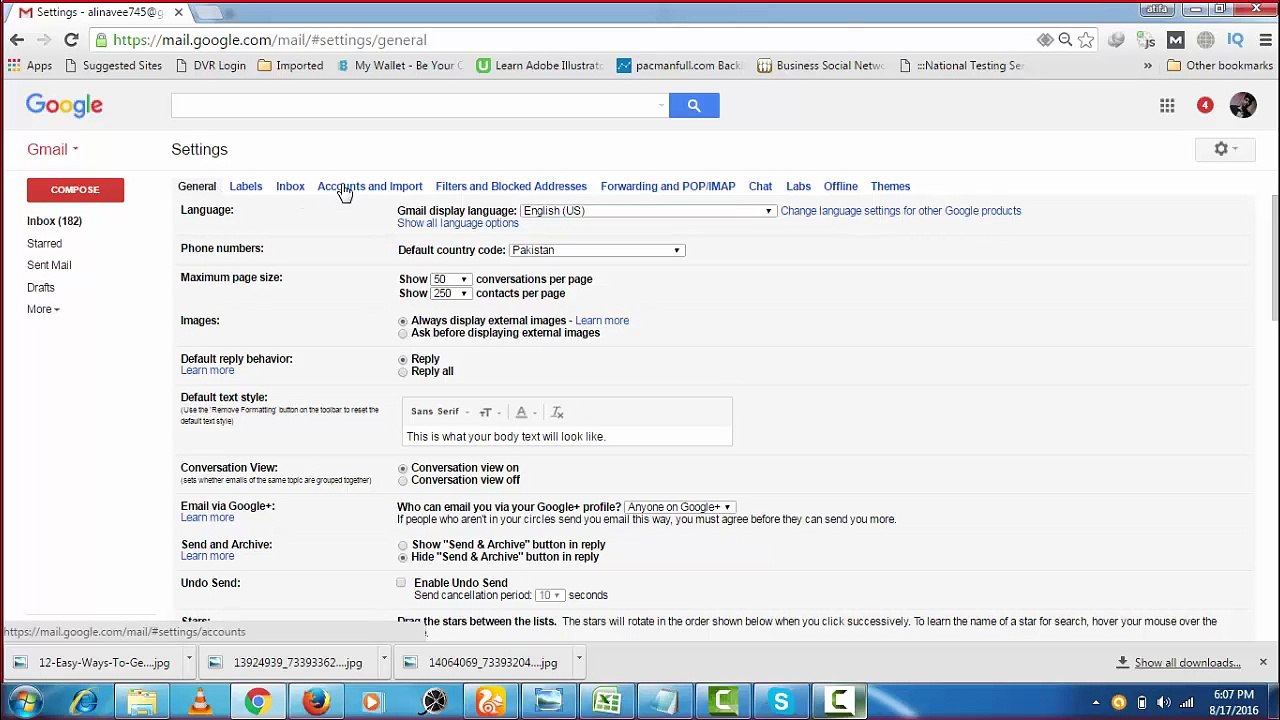This screenshot has height=720, width=1280.
Task: Select Show Send & Archive button option
Action: (x=403, y=545)
